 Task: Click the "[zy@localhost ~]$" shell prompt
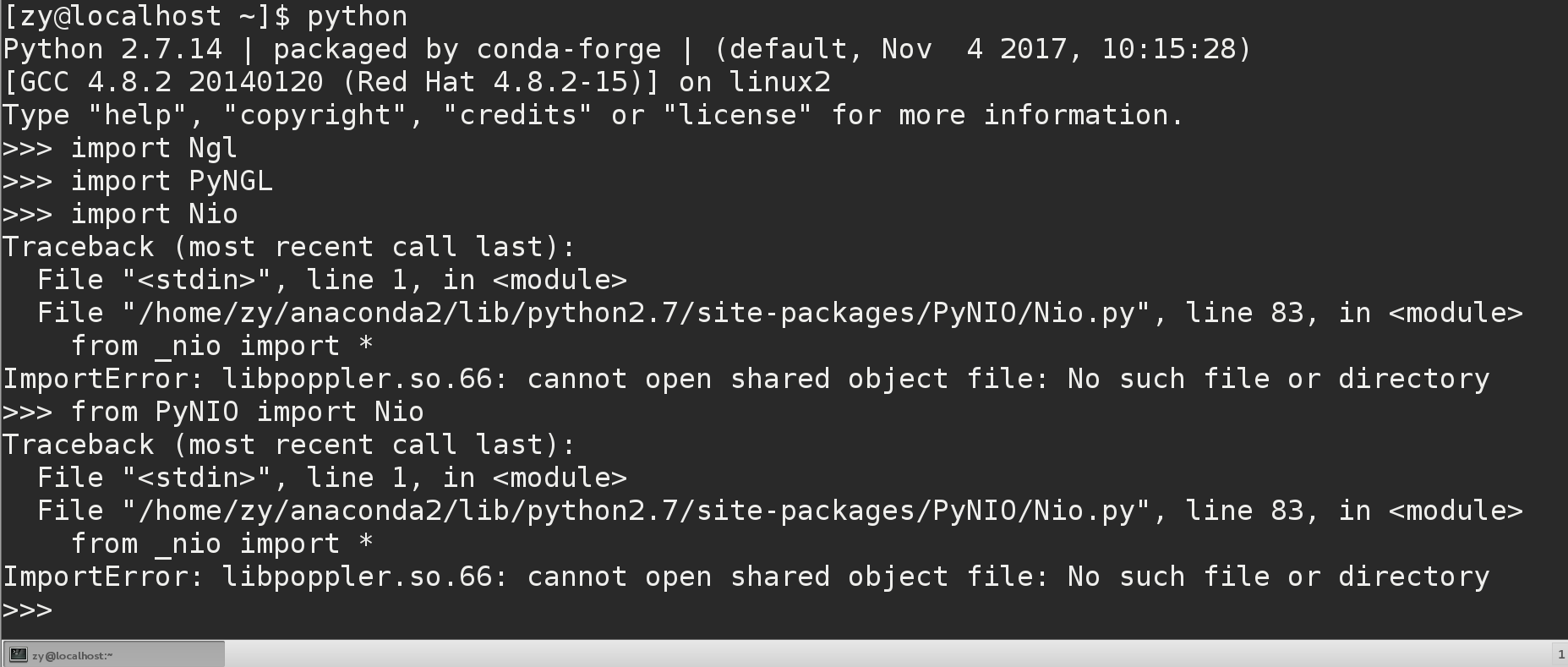pos(146,16)
